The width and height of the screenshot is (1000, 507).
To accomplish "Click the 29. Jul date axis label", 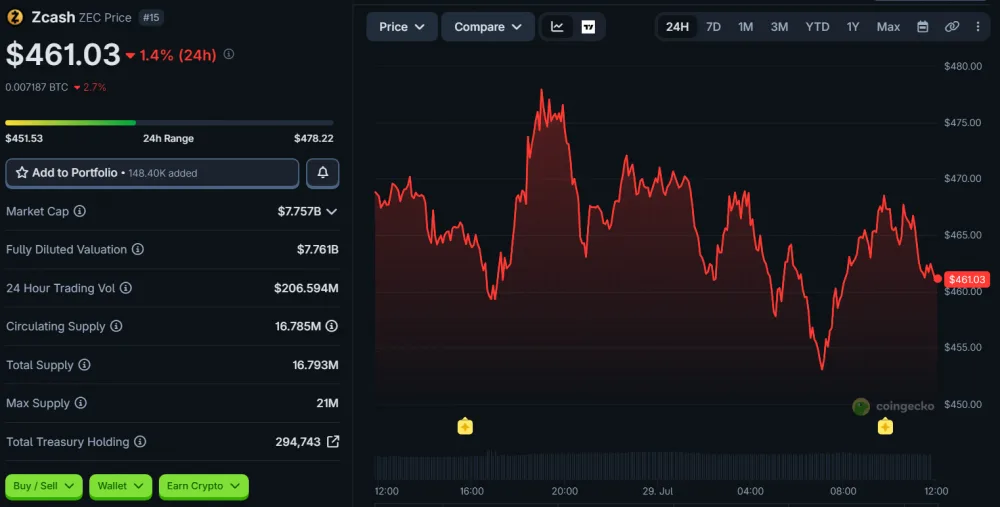I will coord(658,491).
